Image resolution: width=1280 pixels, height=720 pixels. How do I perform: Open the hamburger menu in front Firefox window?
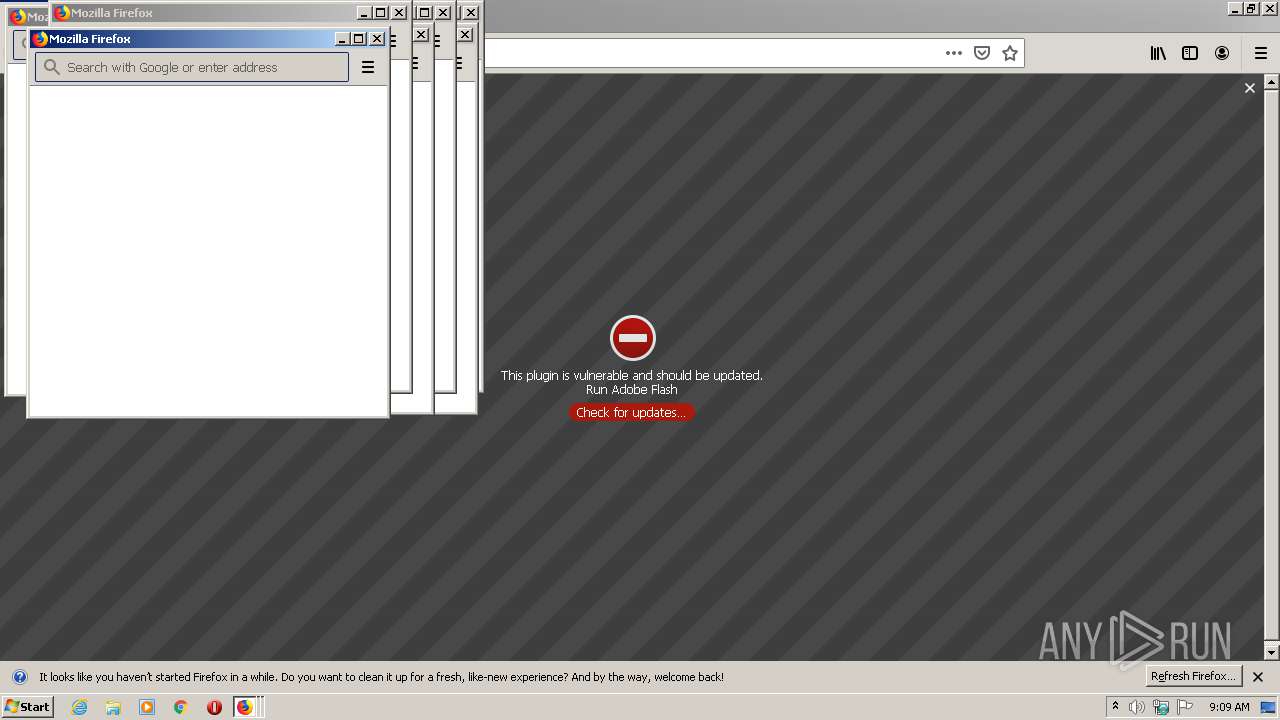(x=368, y=67)
